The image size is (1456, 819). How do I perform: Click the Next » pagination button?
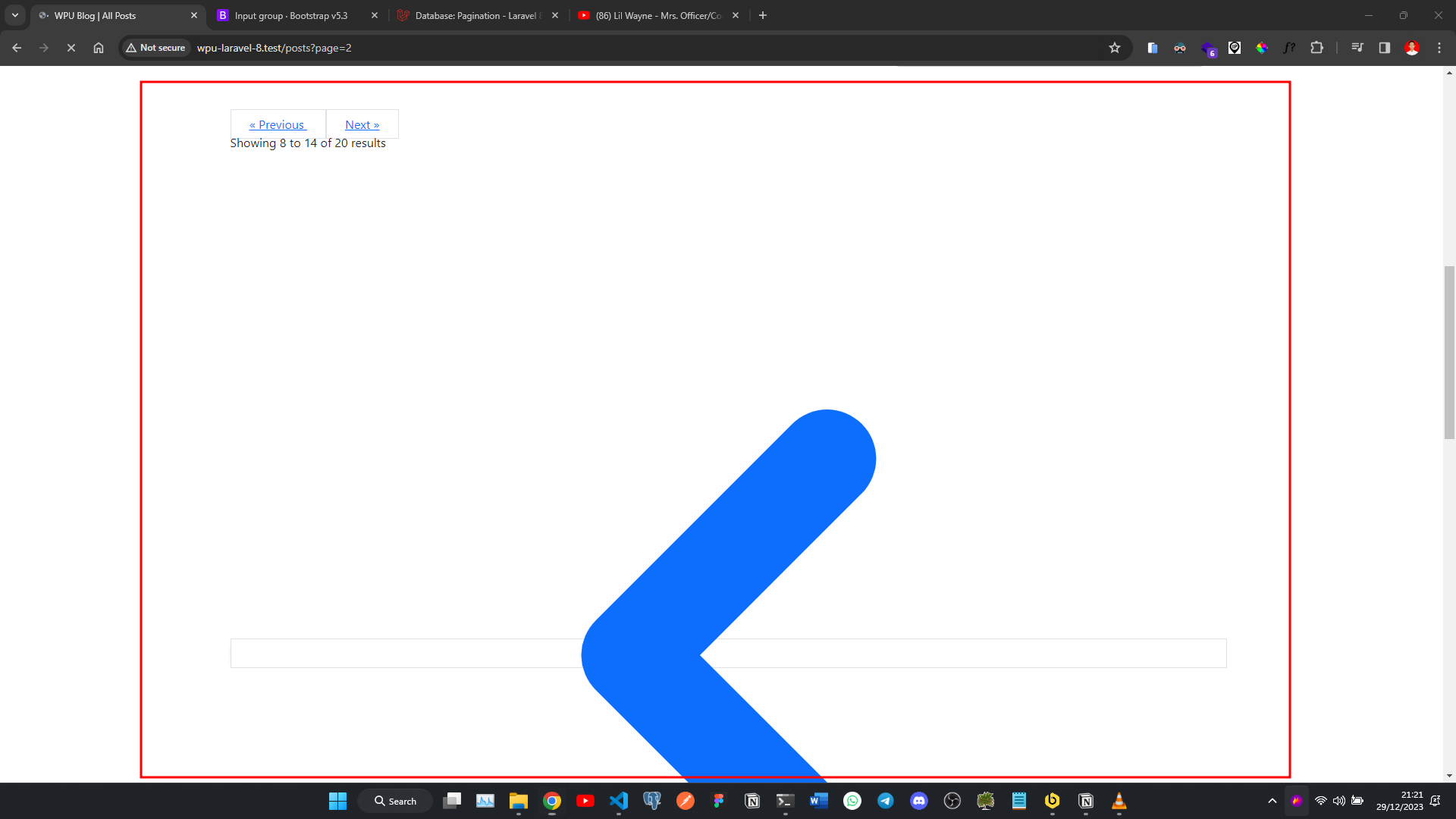(362, 124)
